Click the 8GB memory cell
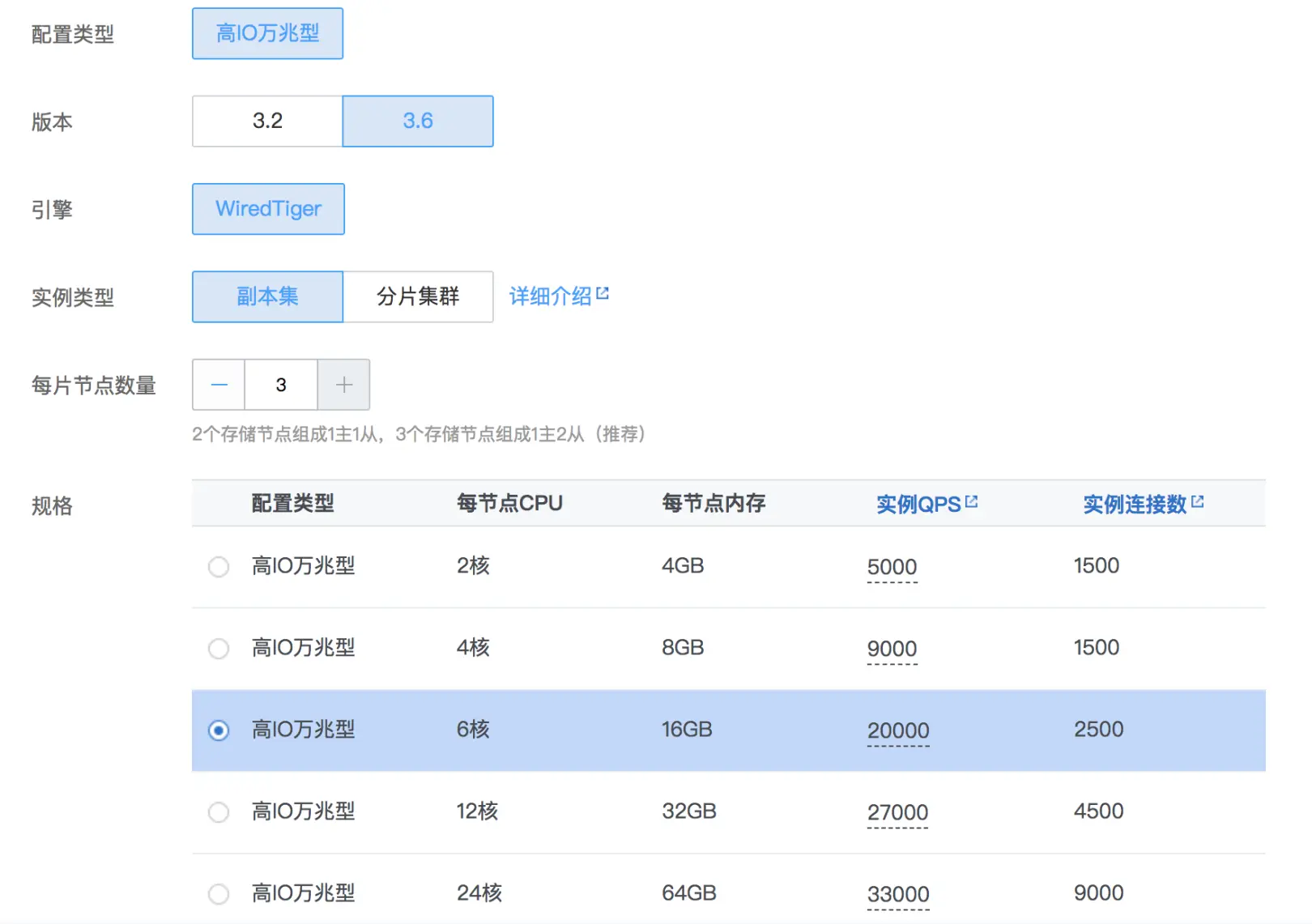The height and width of the screenshot is (924, 1312). [x=683, y=648]
